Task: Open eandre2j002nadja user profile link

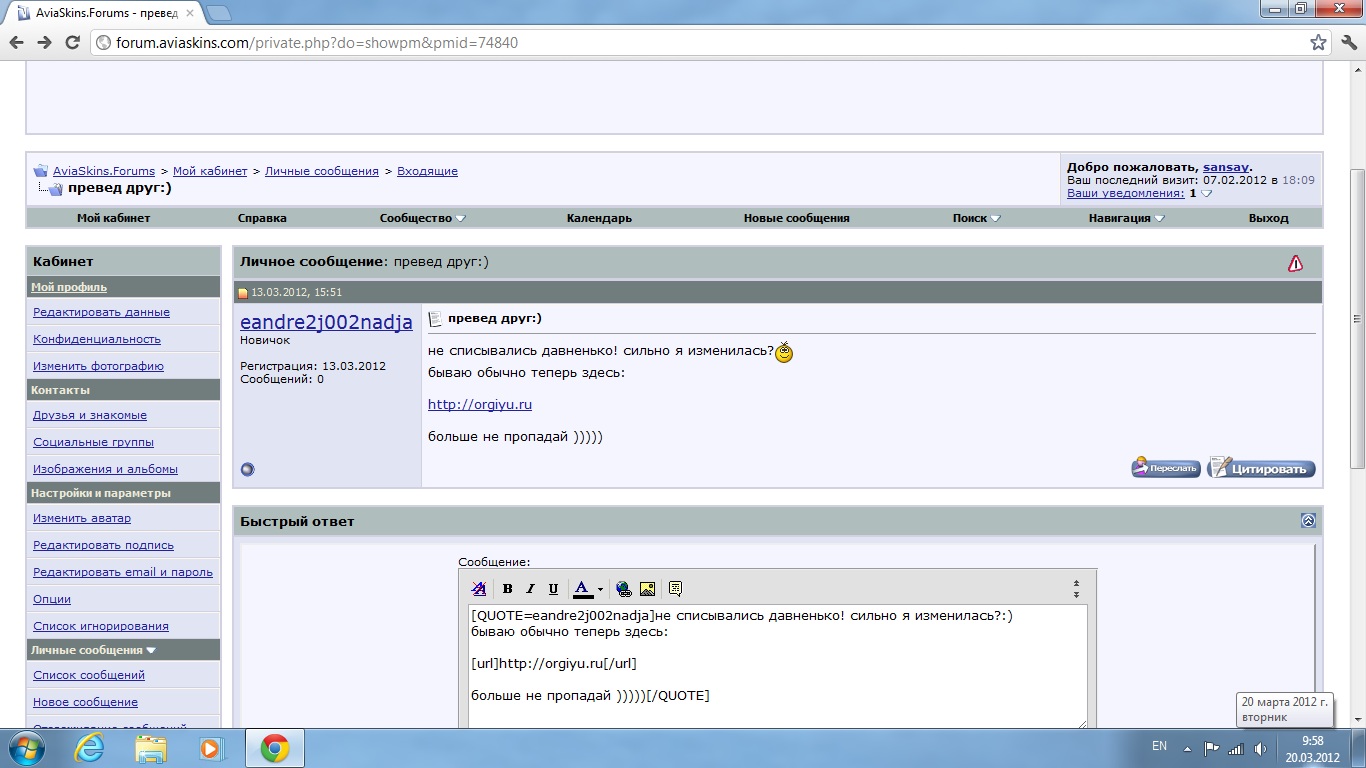Action: (326, 322)
